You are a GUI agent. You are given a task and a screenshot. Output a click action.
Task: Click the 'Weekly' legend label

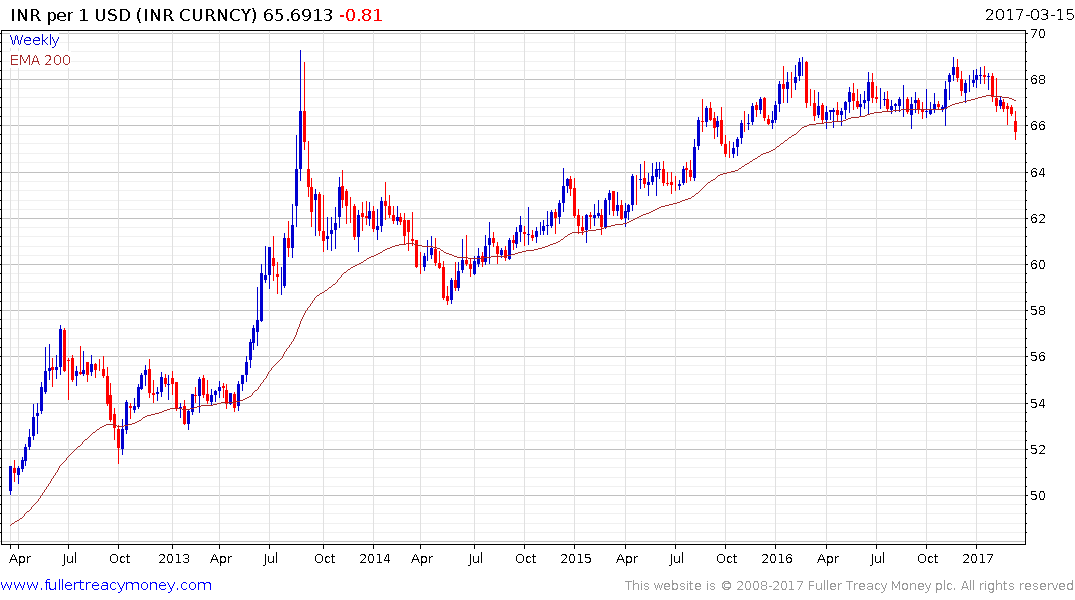(34, 40)
